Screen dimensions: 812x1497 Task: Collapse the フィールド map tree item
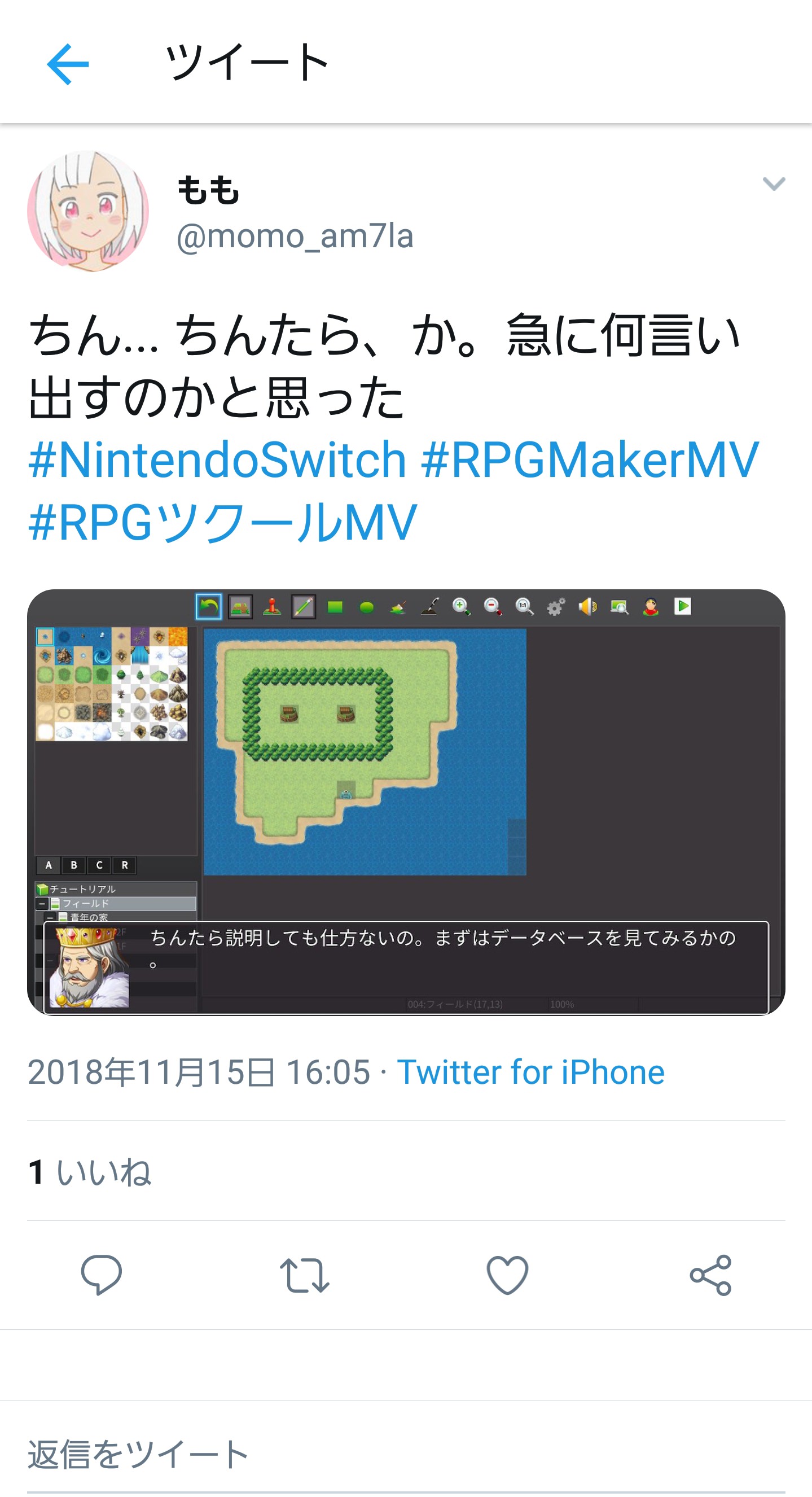42,904
